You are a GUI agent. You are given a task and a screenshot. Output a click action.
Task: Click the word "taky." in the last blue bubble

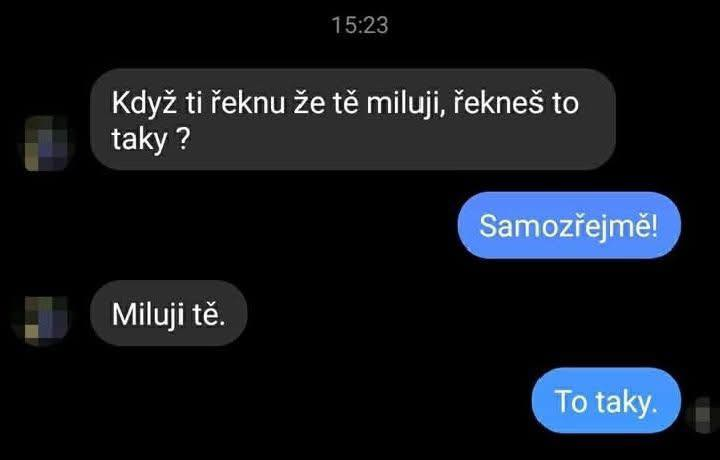click(x=626, y=403)
